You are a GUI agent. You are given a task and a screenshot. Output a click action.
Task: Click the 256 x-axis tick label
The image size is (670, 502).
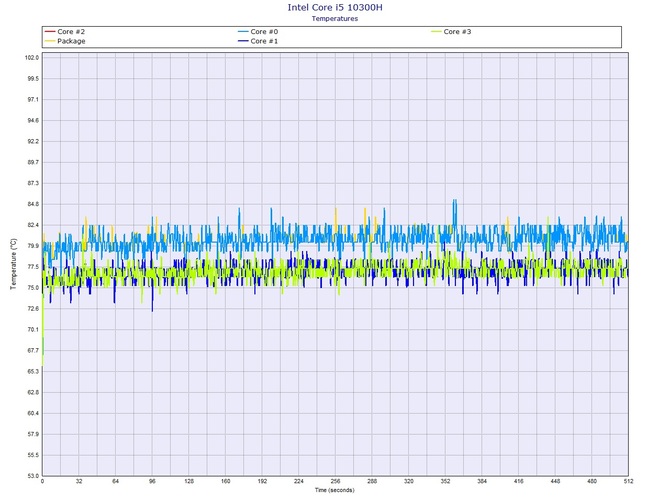point(335,481)
